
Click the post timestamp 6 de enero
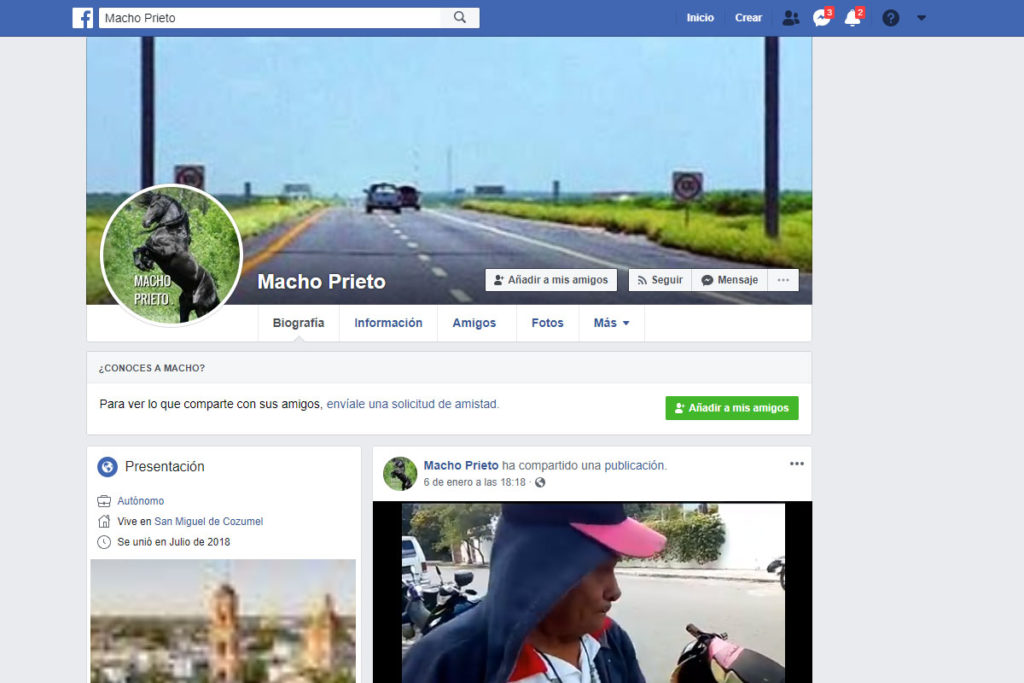pyautogui.click(x=474, y=482)
